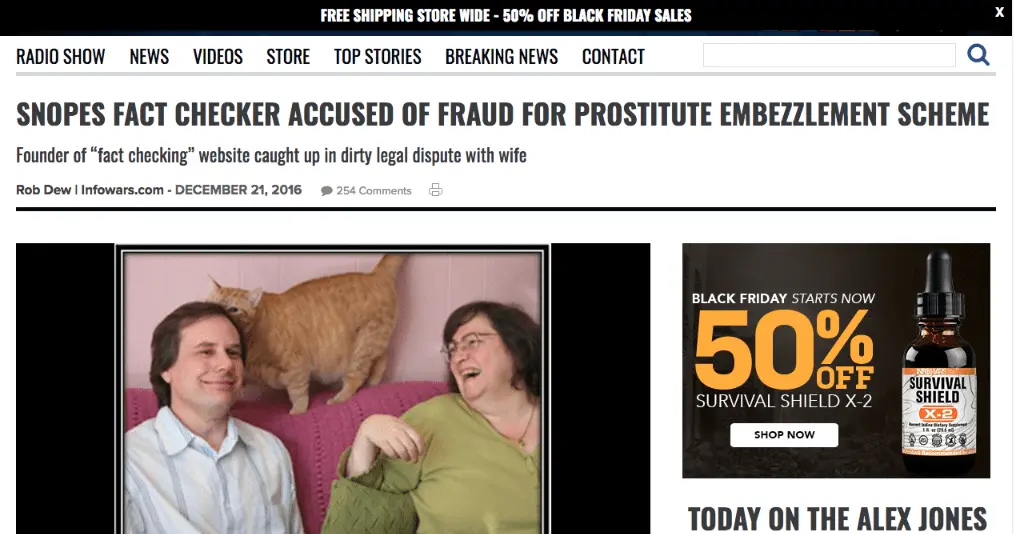1014x534 pixels.
Task: Click the Shop Now button in ad
Action: (x=784, y=435)
